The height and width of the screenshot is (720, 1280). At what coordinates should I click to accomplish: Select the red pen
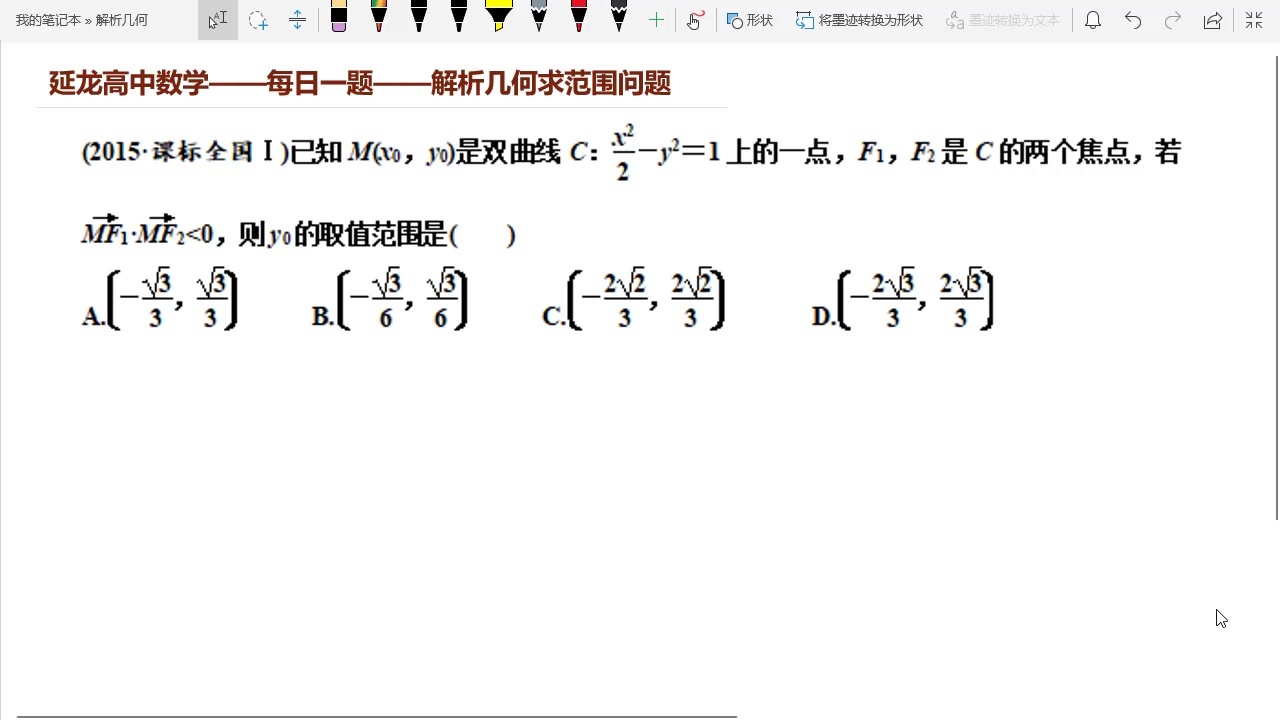click(579, 16)
